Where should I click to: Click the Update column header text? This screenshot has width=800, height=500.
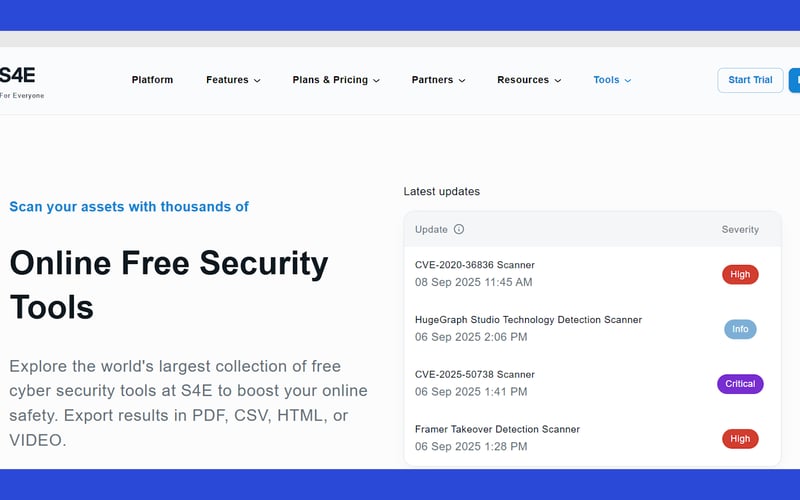pyautogui.click(x=431, y=230)
